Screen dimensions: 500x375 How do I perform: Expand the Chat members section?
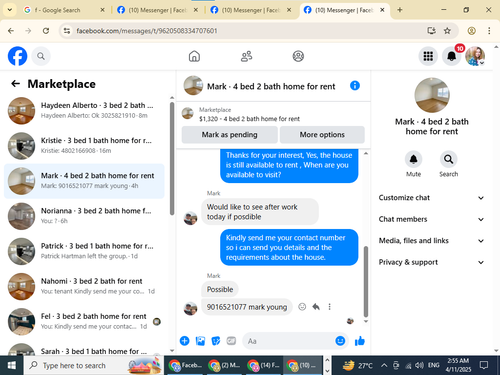click(x=431, y=219)
